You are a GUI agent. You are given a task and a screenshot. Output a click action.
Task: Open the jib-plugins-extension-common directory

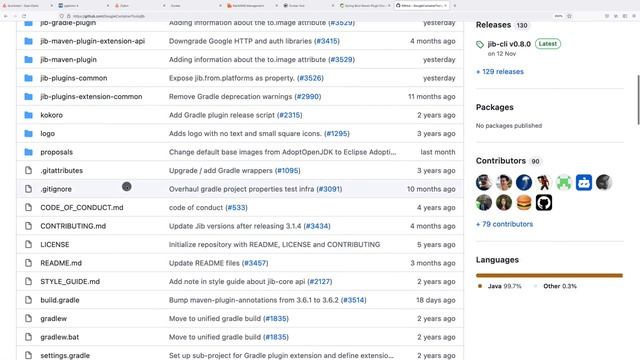pyautogui.click(x=91, y=96)
